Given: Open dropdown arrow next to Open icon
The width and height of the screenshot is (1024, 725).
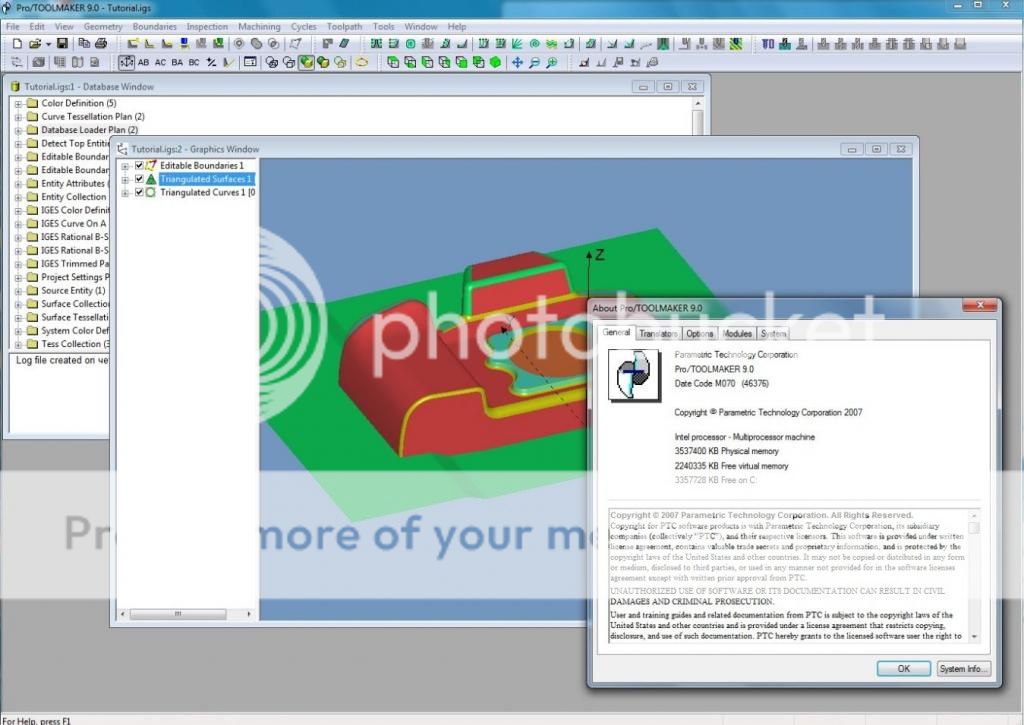Looking at the screenshot, I should (x=47, y=44).
